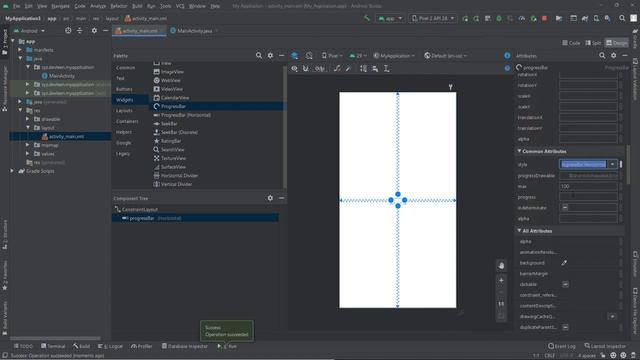Click the Pan hand icon on the canvas
The image size is (640, 360).
[x=501, y=265]
